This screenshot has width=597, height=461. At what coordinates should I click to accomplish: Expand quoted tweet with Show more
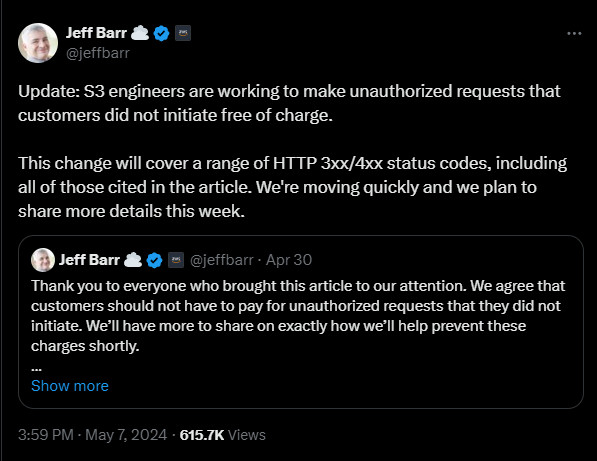[x=70, y=386]
